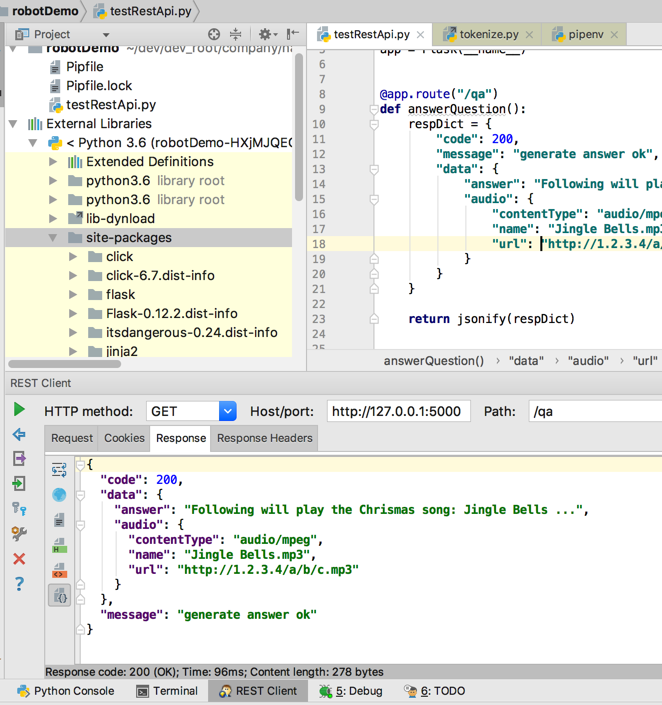Open REST Client settings wrench icon
This screenshot has width=662, height=705.
tap(19, 533)
